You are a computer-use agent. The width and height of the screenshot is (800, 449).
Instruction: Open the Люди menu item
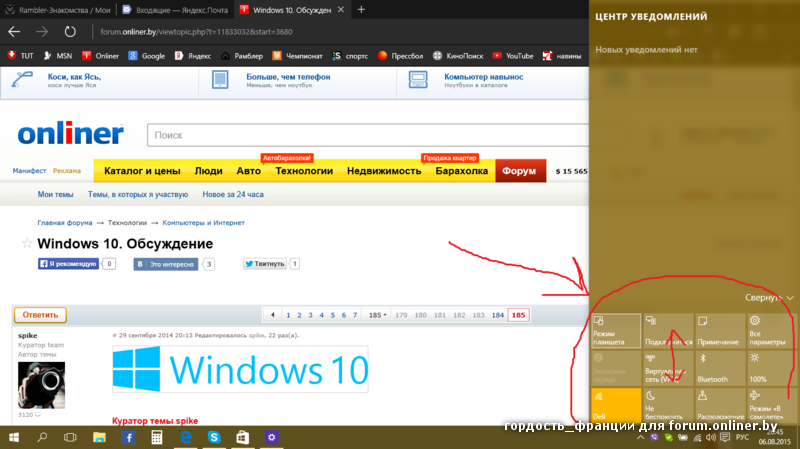(x=208, y=171)
